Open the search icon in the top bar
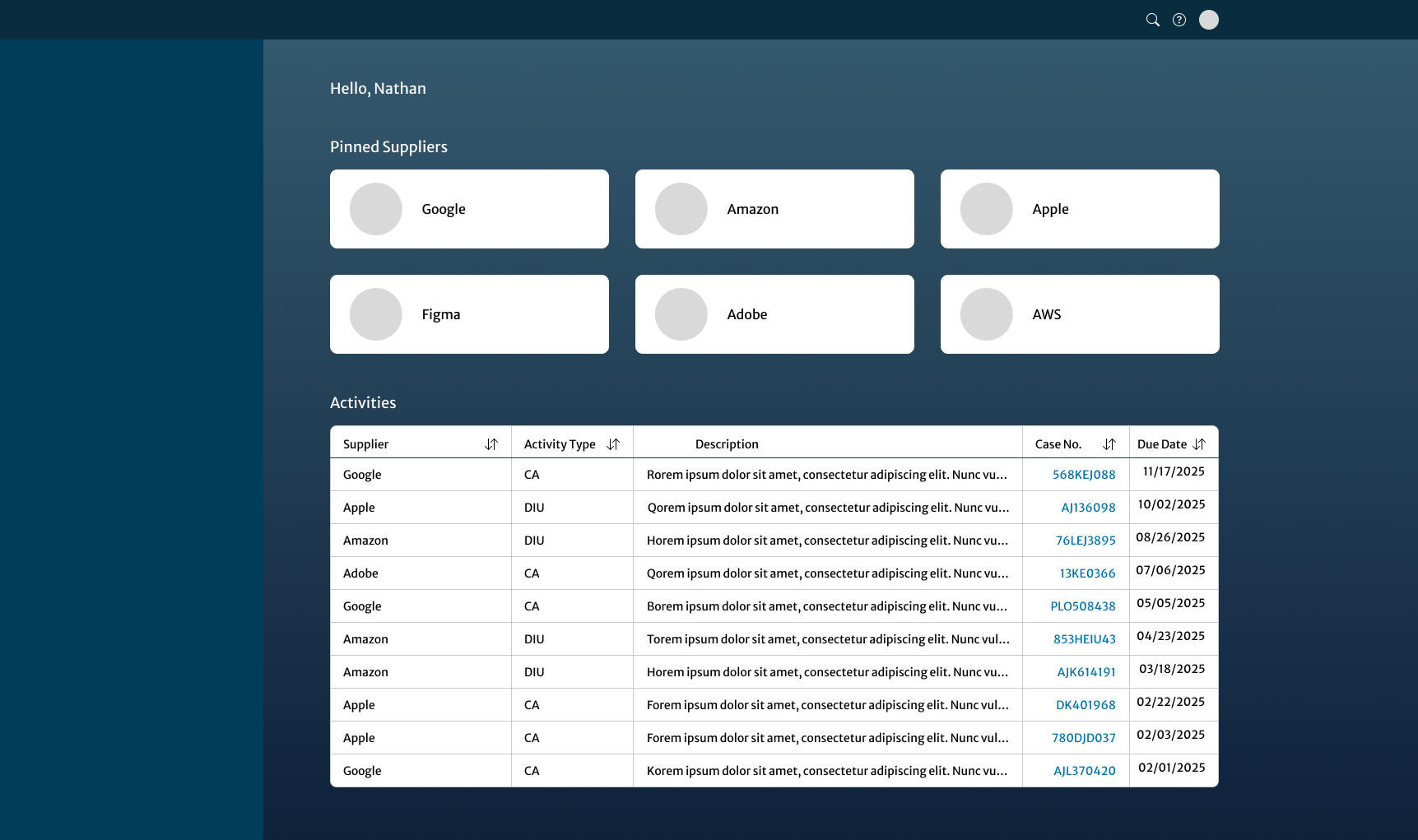This screenshot has width=1418, height=840. click(x=1152, y=19)
